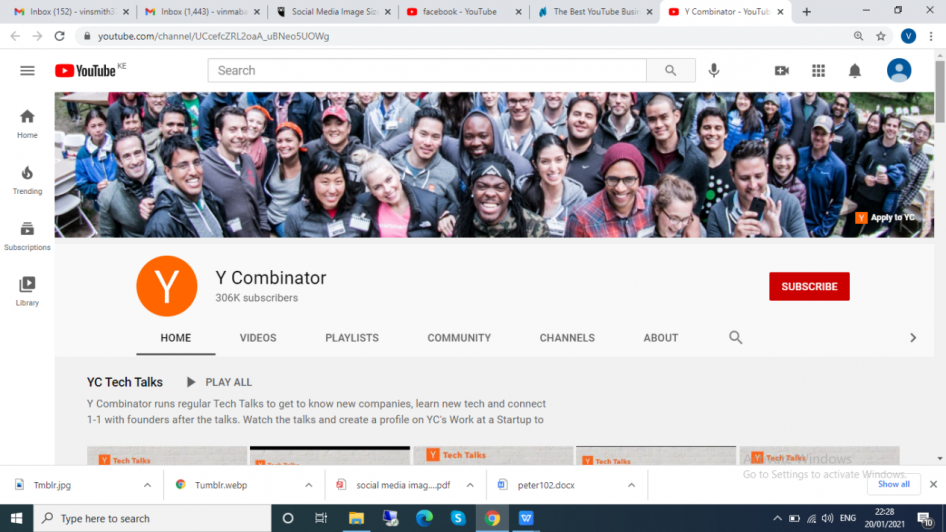Click the ENG language indicator
This screenshot has width=946, height=532.
[848, 518]
